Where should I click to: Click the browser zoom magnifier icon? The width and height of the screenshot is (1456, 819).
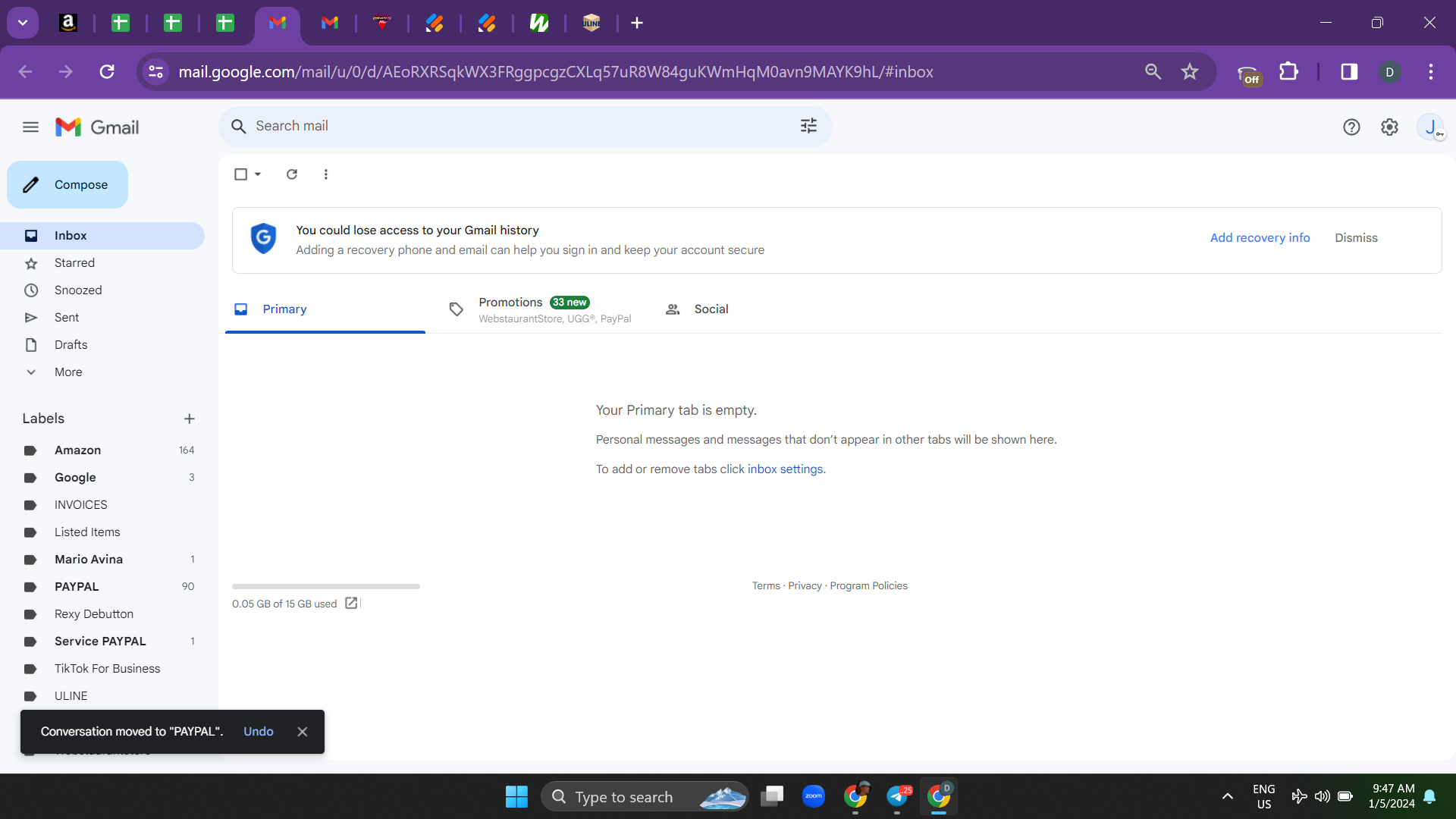(x=1153, y=71)
